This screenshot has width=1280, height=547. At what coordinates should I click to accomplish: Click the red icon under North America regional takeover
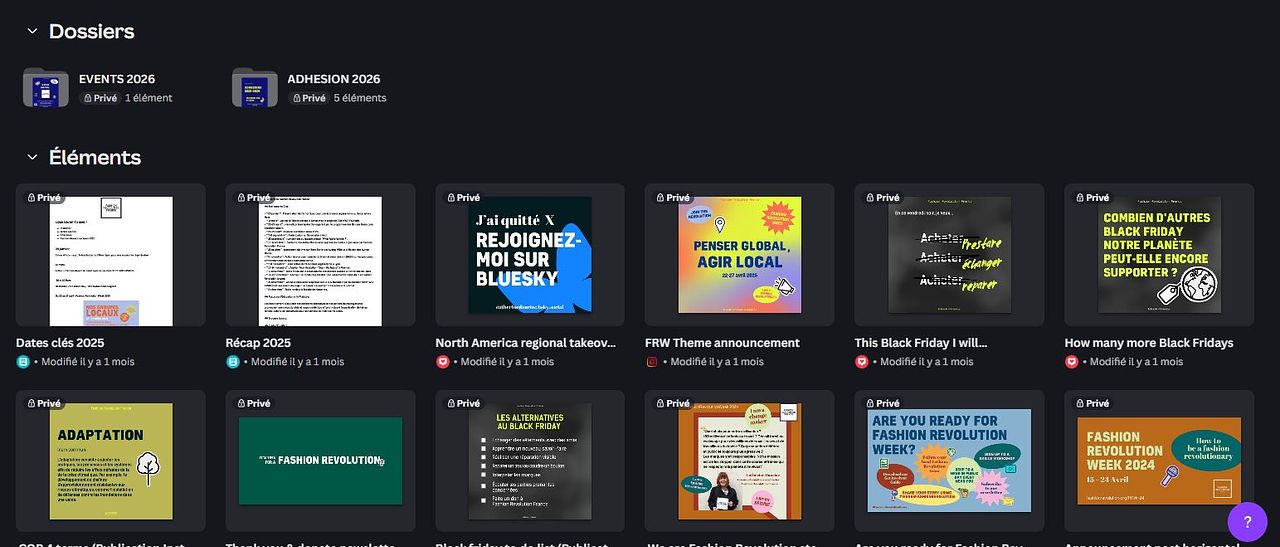pos(443,362)
